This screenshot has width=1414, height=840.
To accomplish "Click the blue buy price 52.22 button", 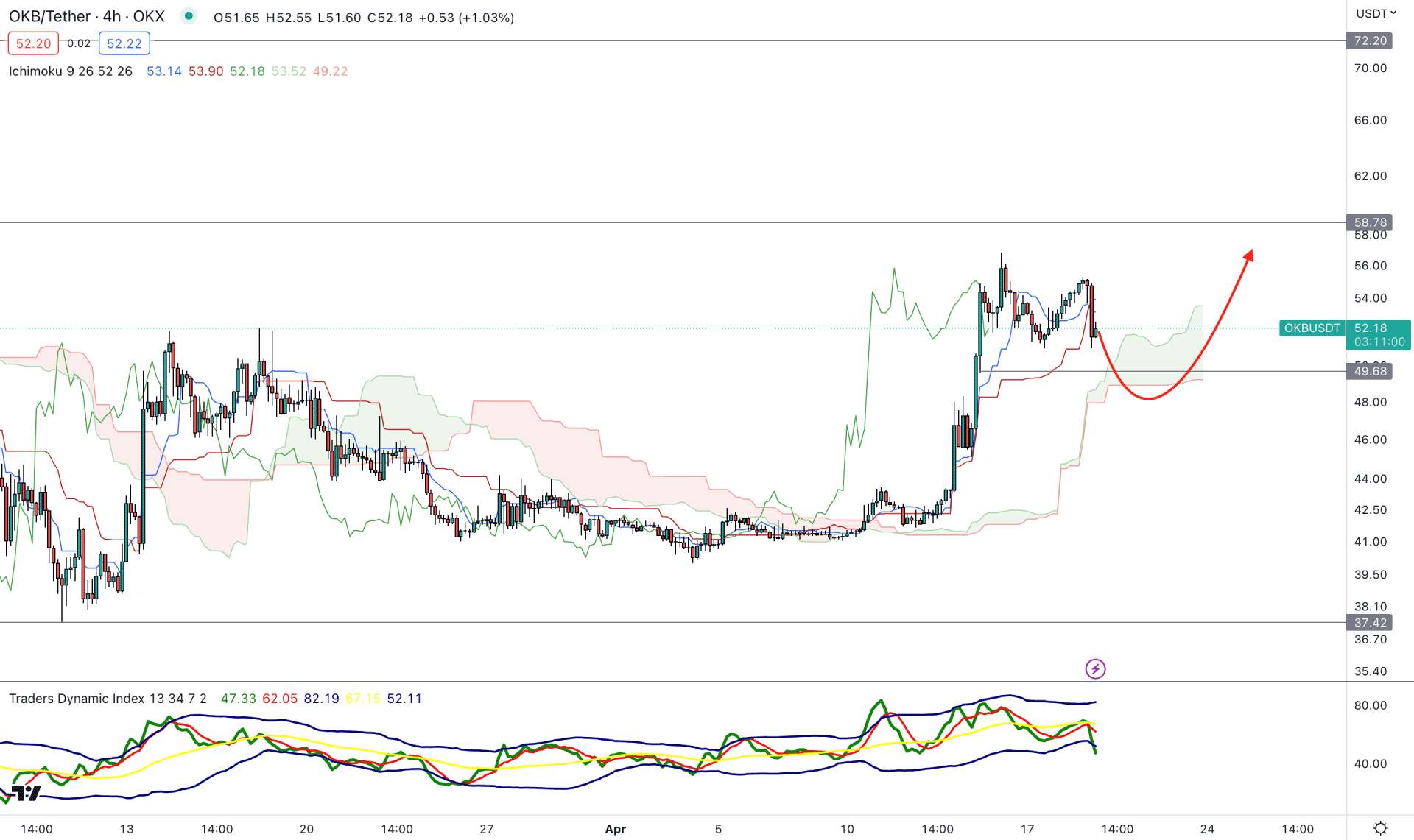I will pos(124,43).
